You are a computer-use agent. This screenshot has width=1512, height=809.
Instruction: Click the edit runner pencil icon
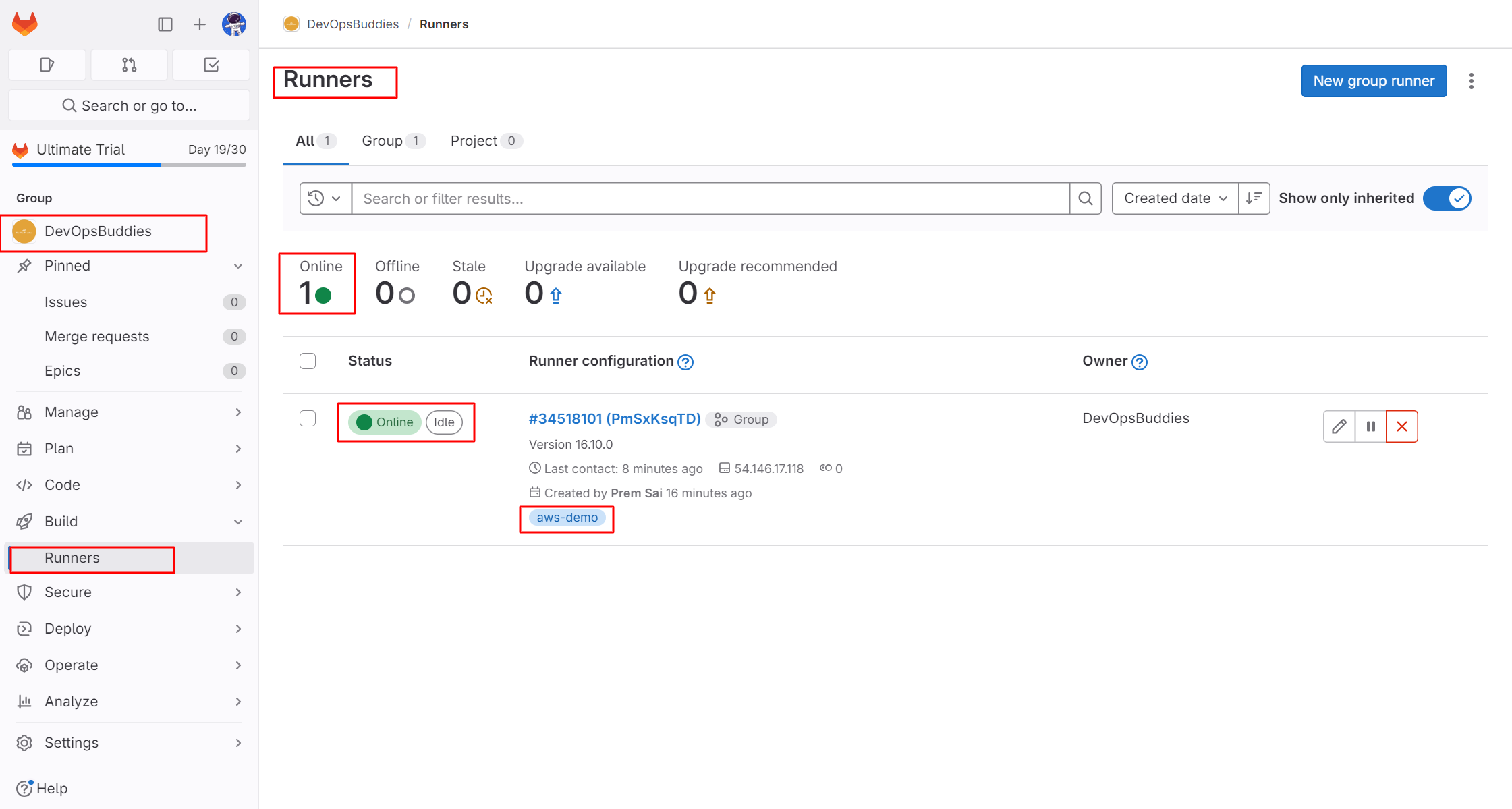point(1339,426)
